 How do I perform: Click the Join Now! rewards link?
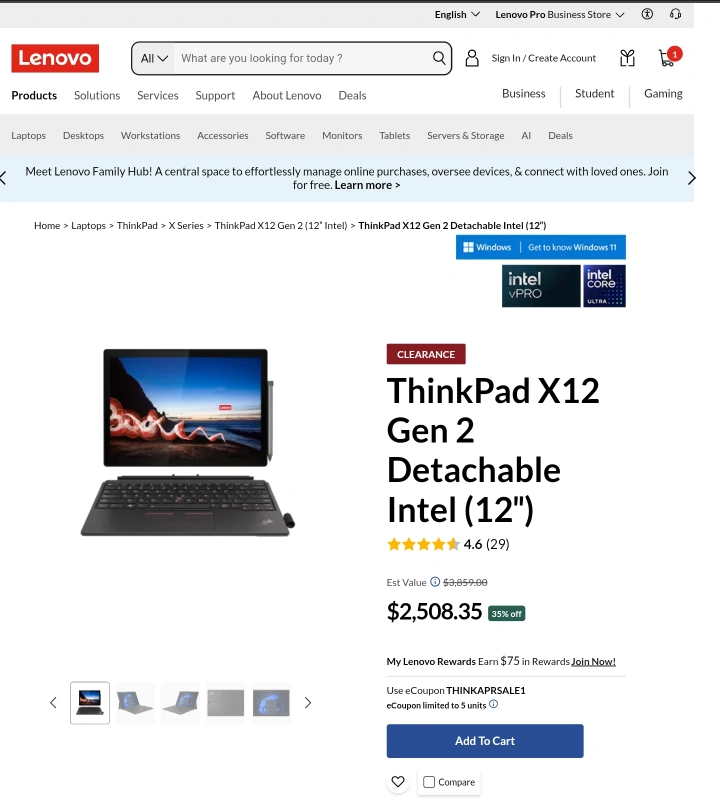pos(593,662)
